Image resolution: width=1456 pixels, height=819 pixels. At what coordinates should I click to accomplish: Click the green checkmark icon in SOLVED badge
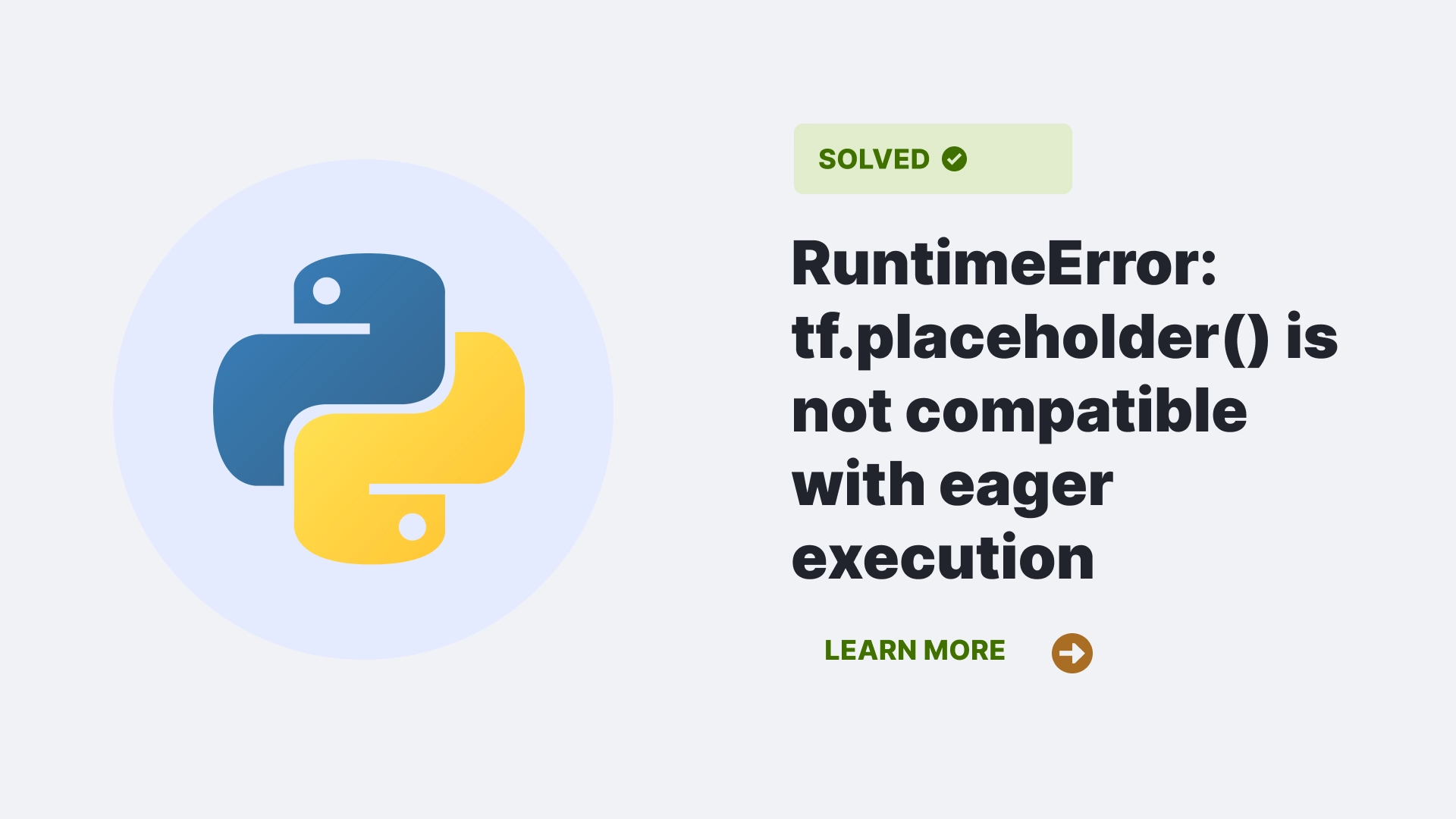click(953, 159)
